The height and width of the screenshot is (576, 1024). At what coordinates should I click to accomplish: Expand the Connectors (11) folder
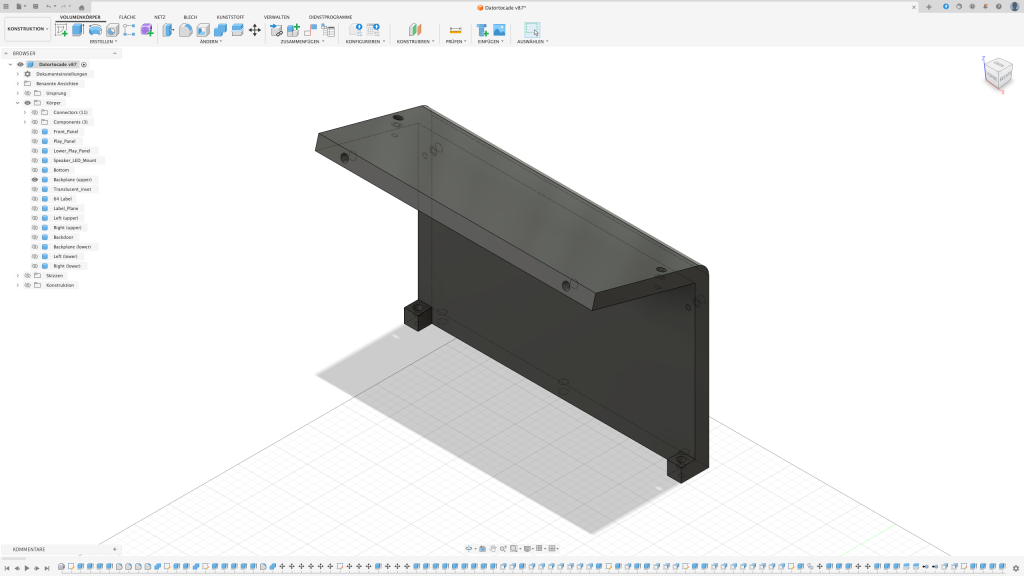point(25,113)
